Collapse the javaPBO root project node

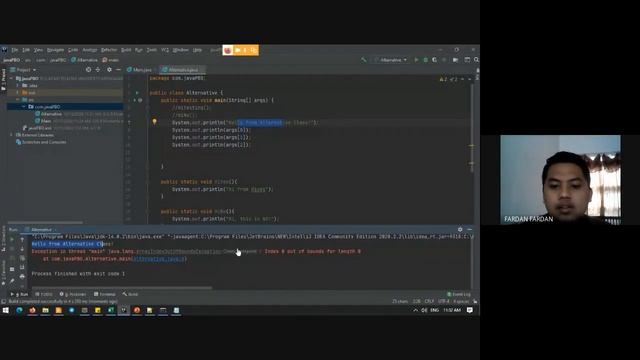(11, 78)
